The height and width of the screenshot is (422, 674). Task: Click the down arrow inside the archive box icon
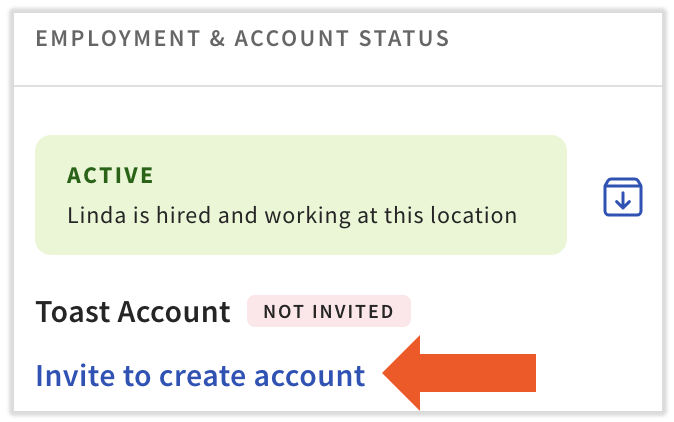click(622, 201)
